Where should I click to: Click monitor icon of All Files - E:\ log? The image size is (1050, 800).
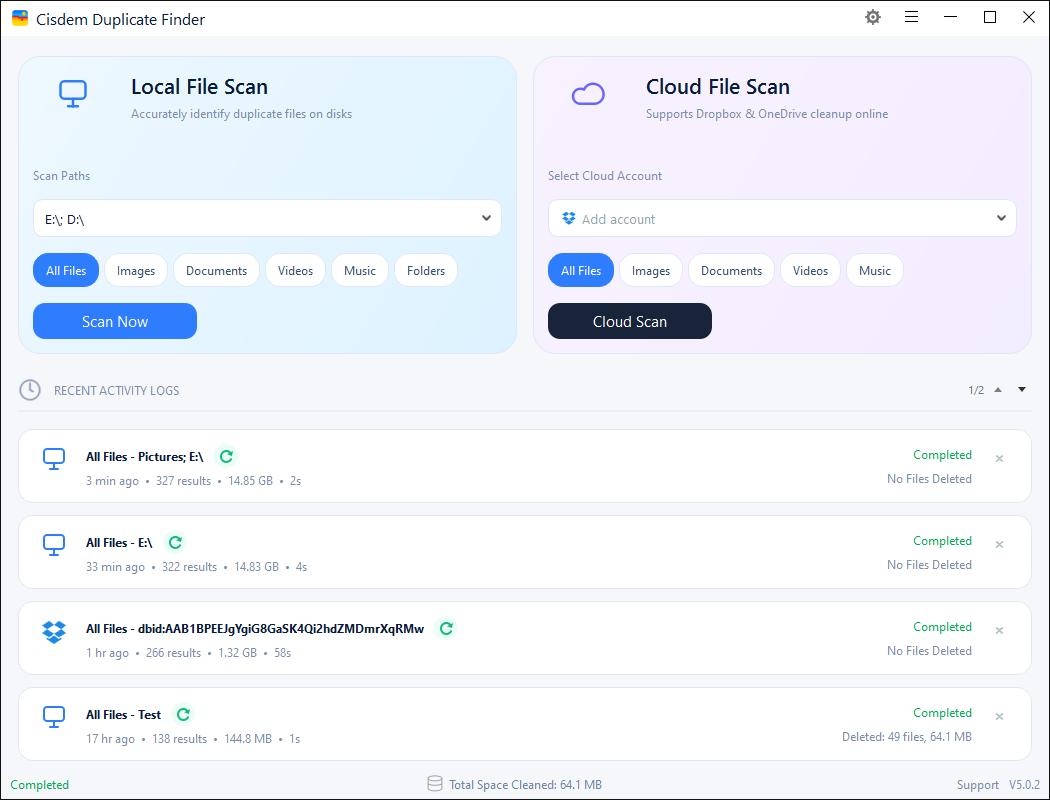[x=54, y=545]
